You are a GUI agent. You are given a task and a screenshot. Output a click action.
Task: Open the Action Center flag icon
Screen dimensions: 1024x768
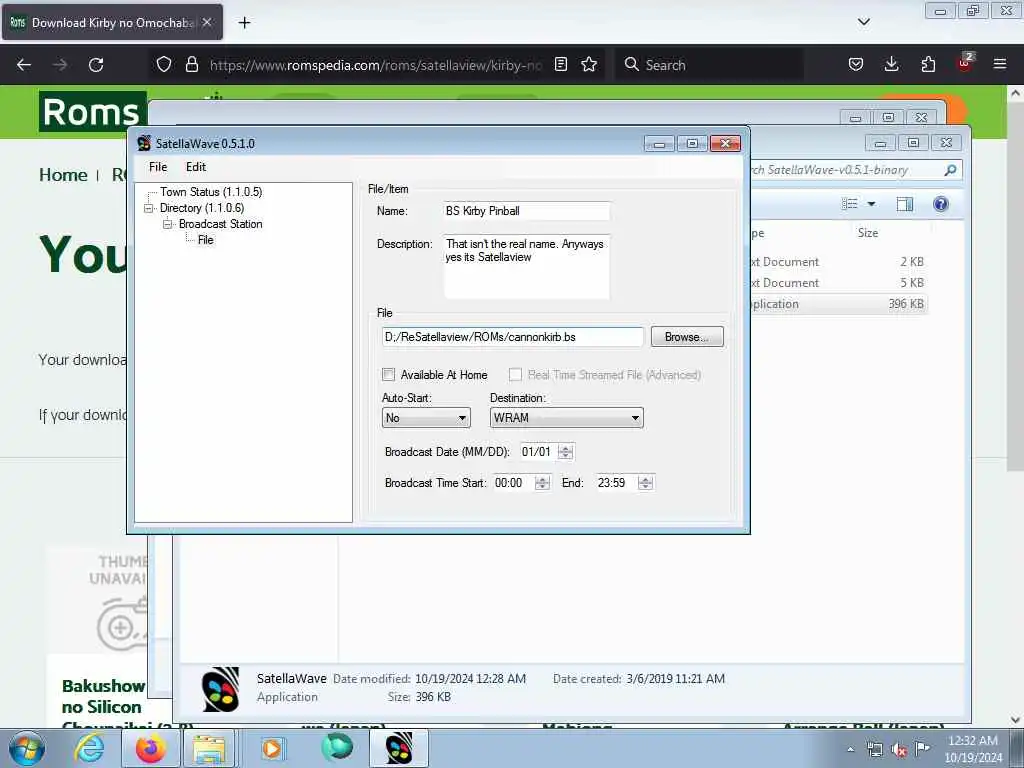point(922,748)
